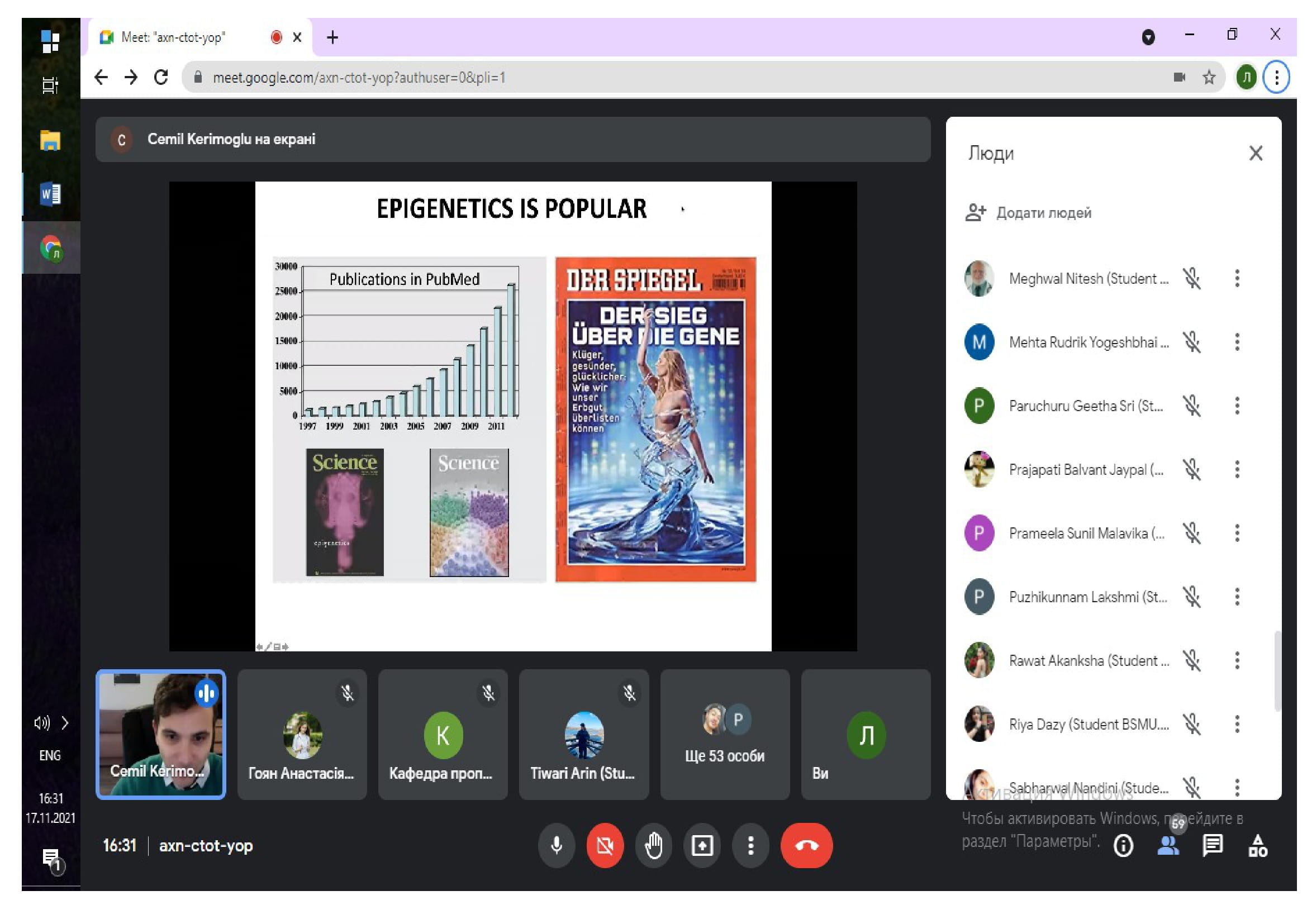Viewport: 1307px width, 924px height.
Task: Click the Додати людей add people button
Action: [1029, 213]
